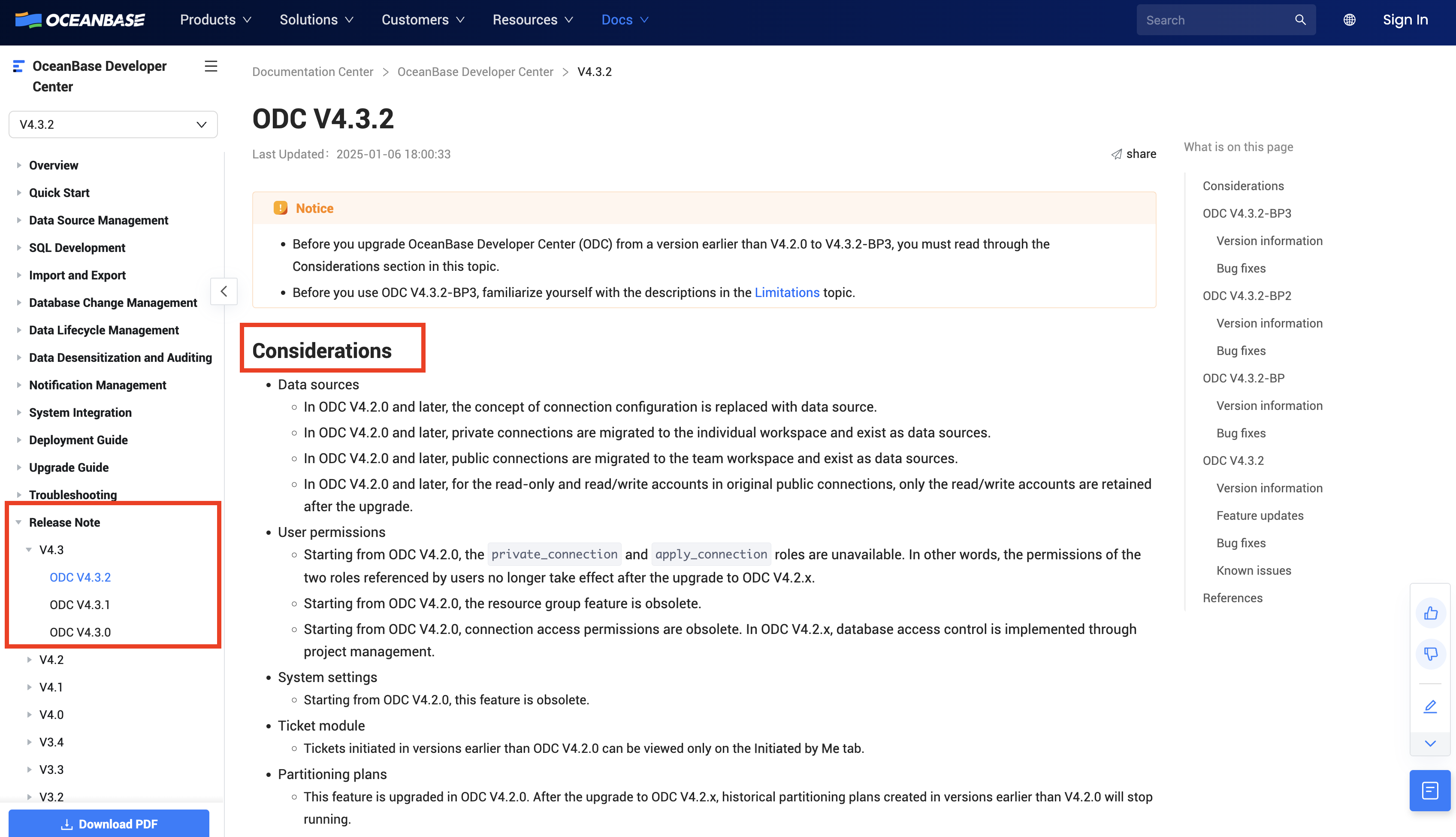
Task: Click the thumbs down feedback icon
Action: [1430, 654]
